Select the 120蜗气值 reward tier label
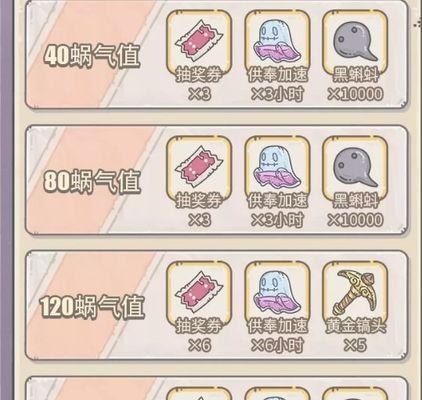The height and width of the screenshot is (400, 422). point(92,307)
